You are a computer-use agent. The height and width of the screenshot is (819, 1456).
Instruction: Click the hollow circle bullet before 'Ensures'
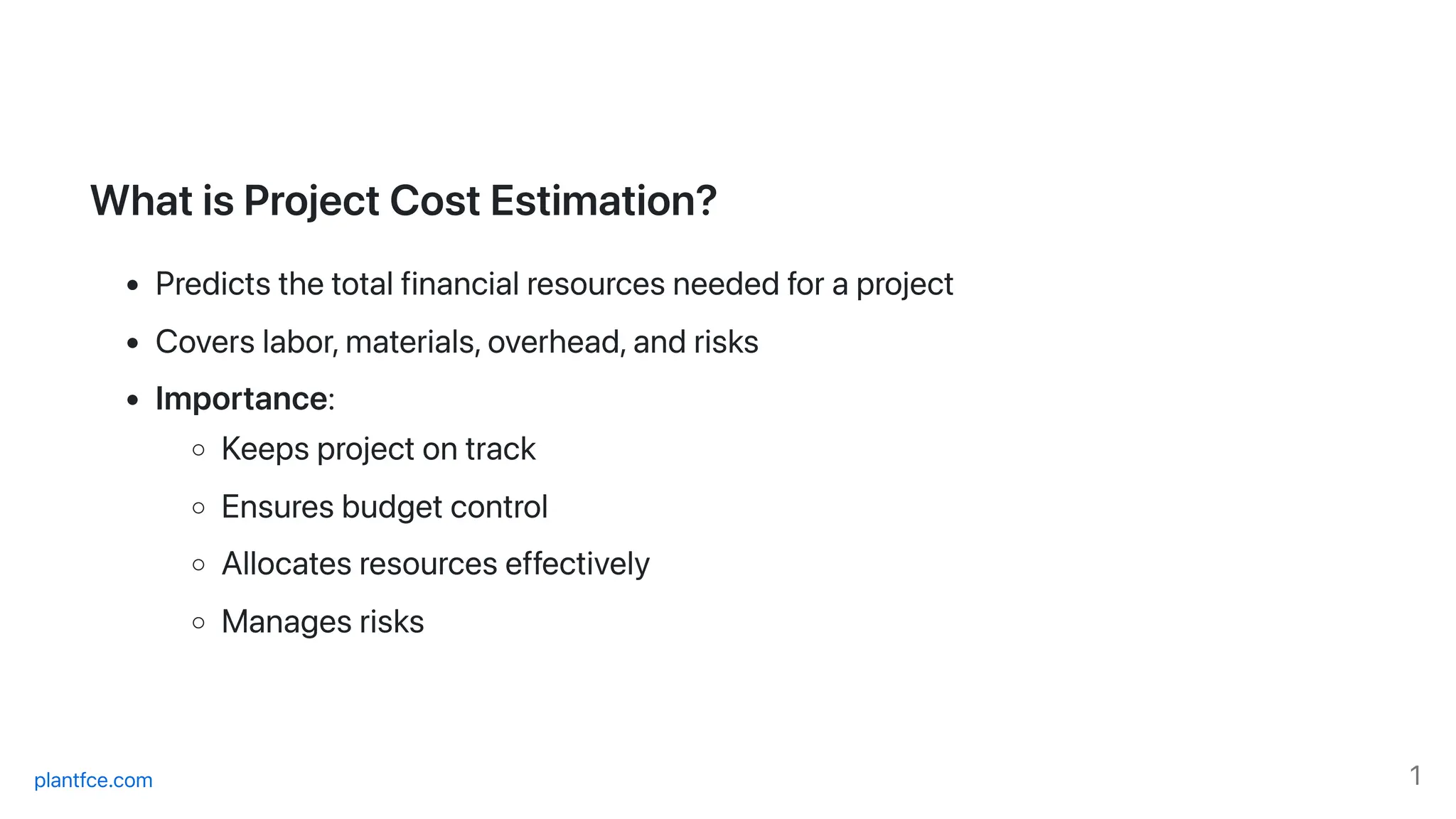(199, 508)
